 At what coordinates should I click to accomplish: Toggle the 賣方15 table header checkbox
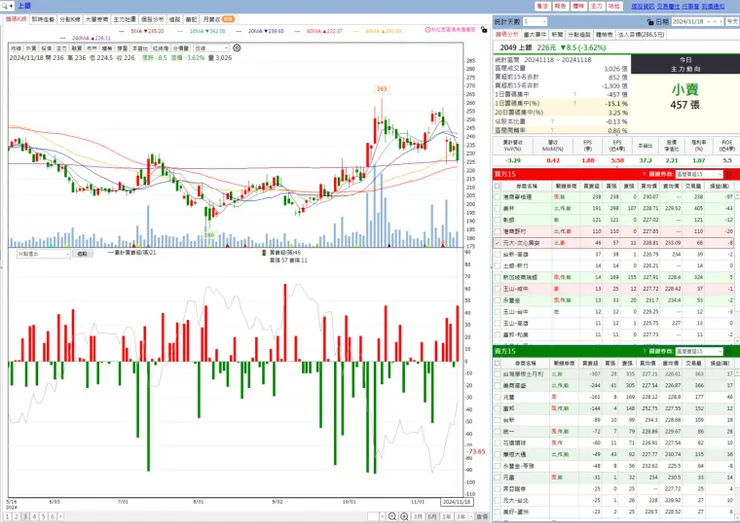click(497, 363)
